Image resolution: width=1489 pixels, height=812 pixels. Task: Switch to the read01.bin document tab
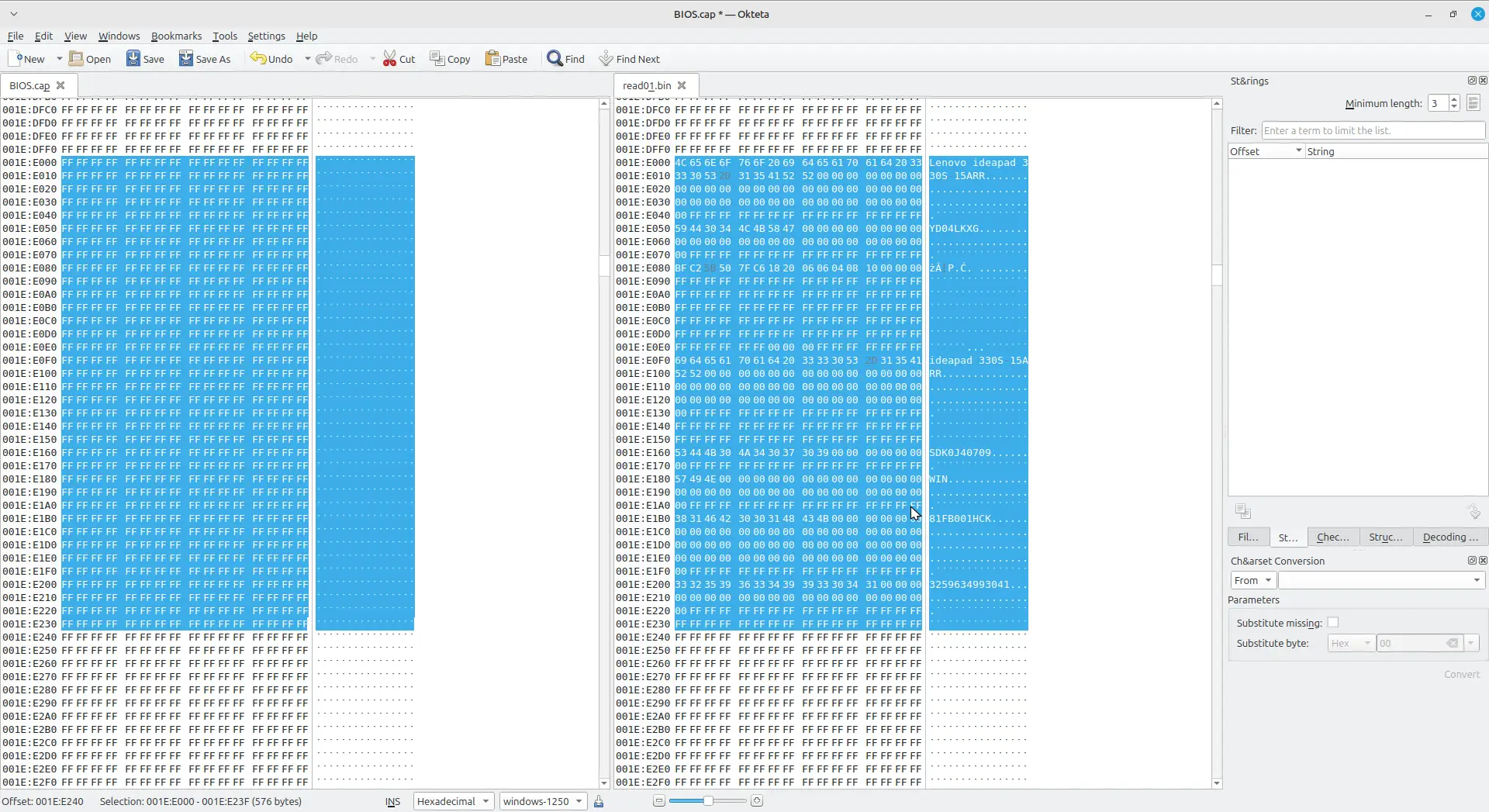(647, 85)
